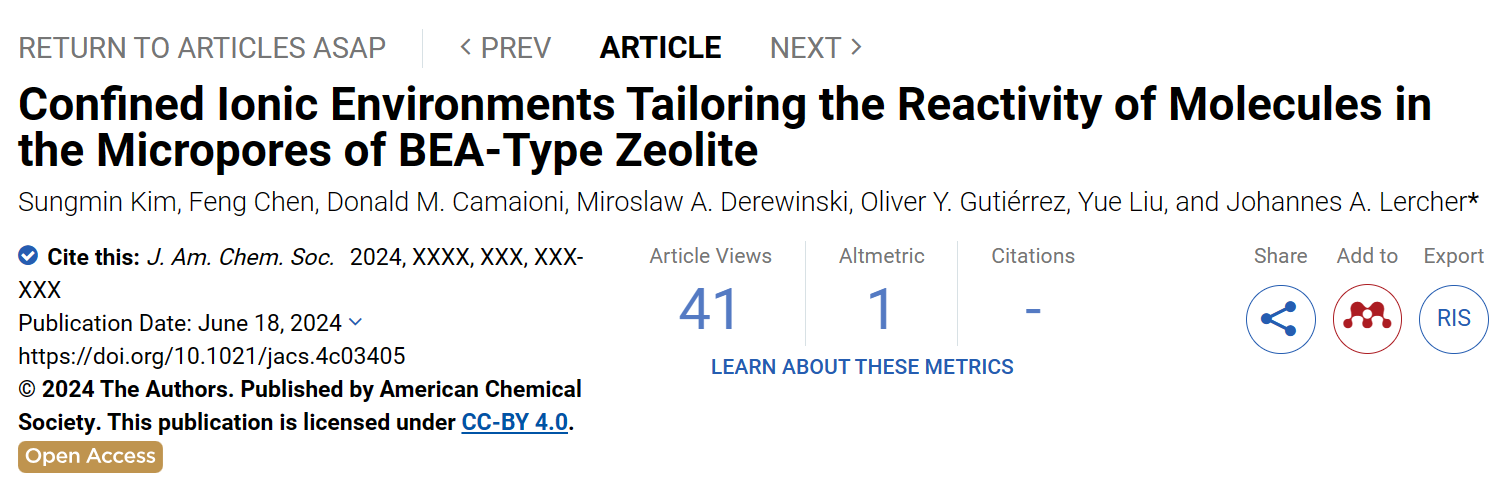Expand the Publication Date dropdown arrow
The width and height of the screenshot is (1510, 495).
tap(354, 322)
